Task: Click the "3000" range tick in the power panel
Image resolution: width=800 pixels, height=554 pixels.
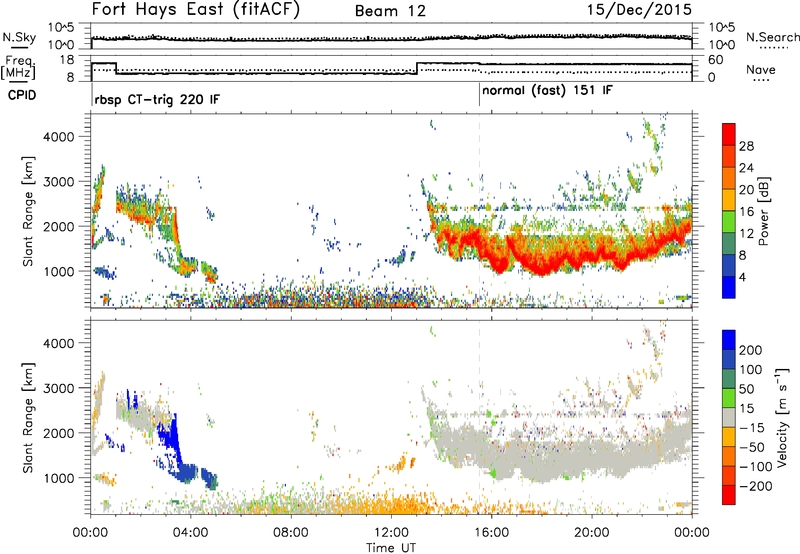Action: pos(59,182)
